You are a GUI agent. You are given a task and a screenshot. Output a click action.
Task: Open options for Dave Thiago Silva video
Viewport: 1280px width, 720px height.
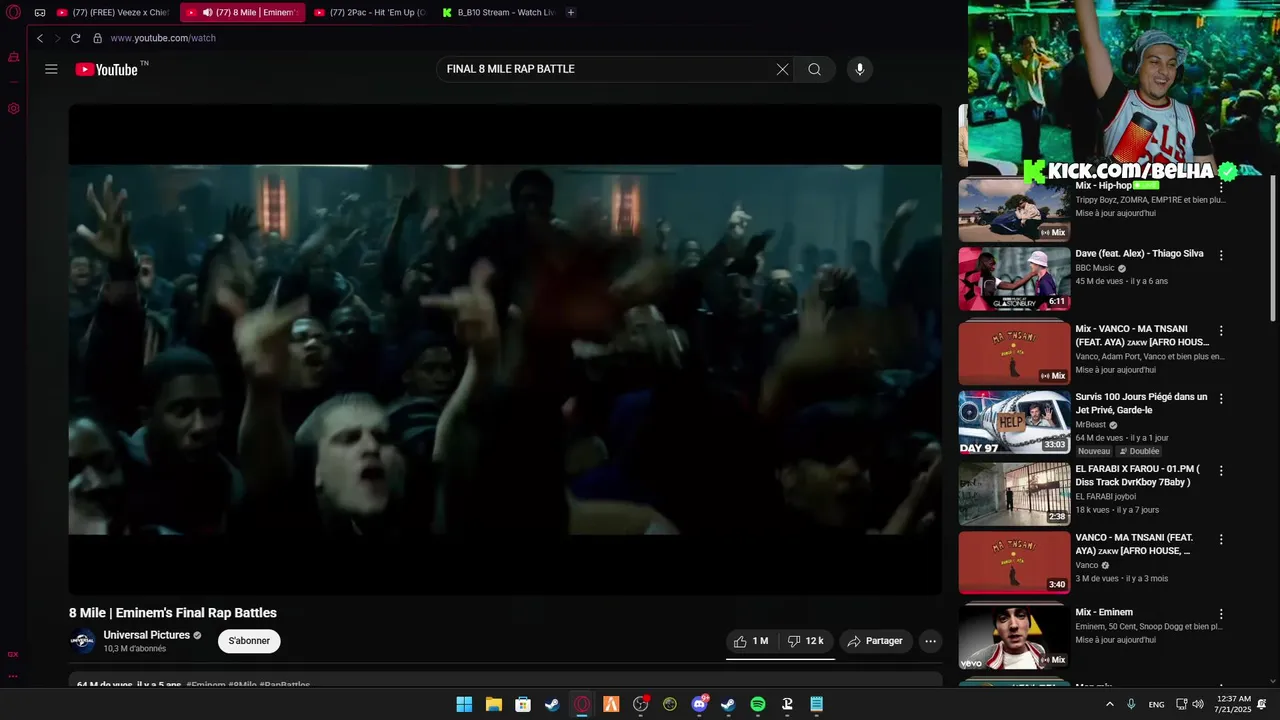tap(1221, 255)
